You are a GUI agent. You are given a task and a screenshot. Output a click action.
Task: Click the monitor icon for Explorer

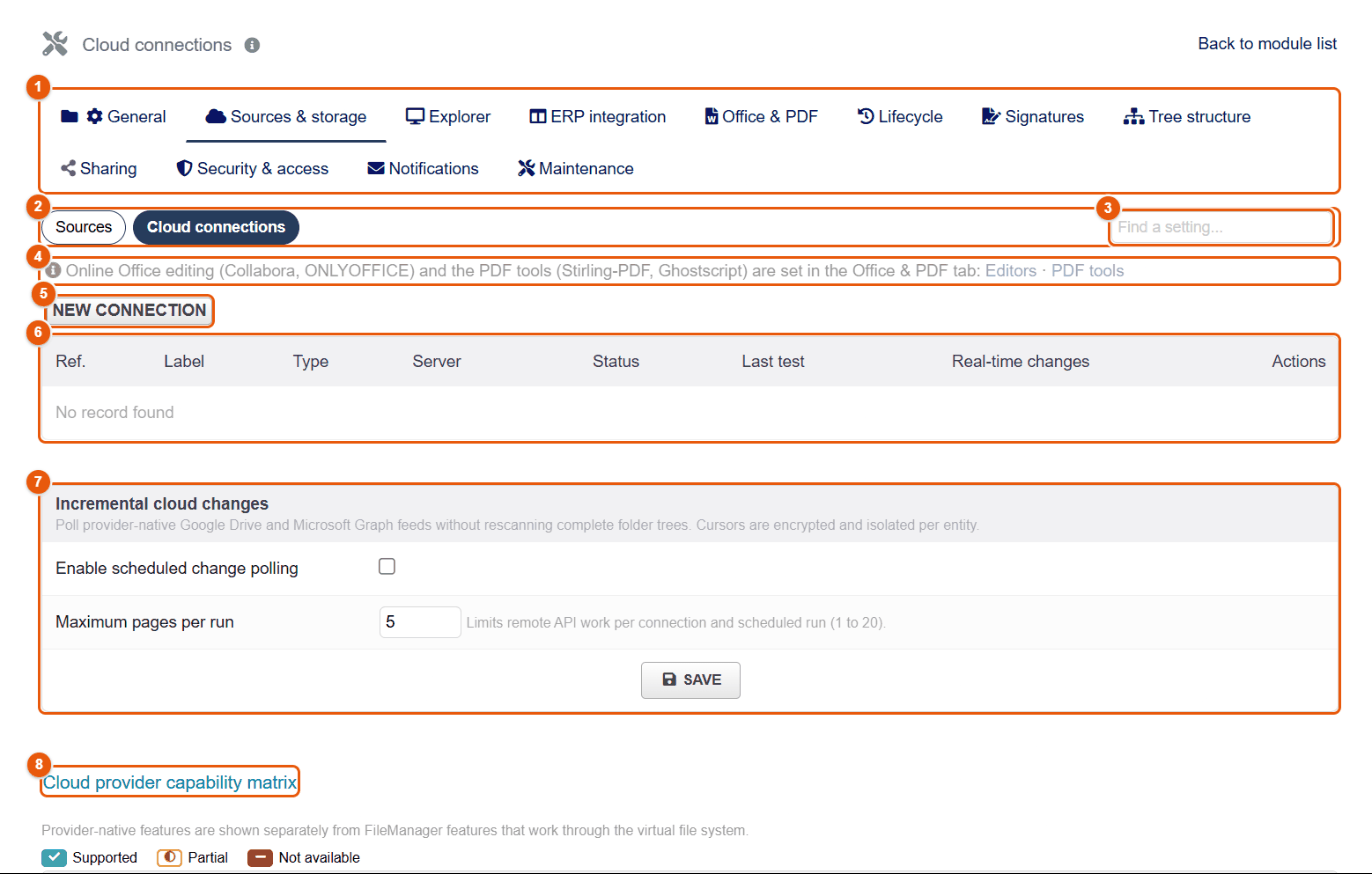pos(415,116)
